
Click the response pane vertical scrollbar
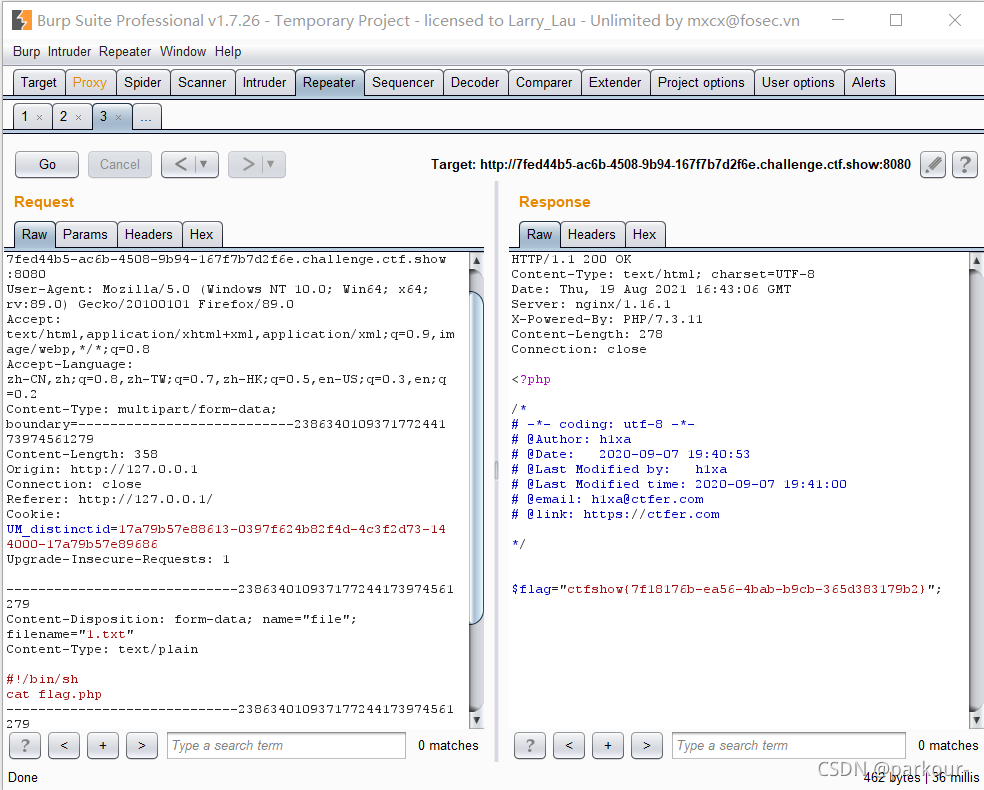976,490
